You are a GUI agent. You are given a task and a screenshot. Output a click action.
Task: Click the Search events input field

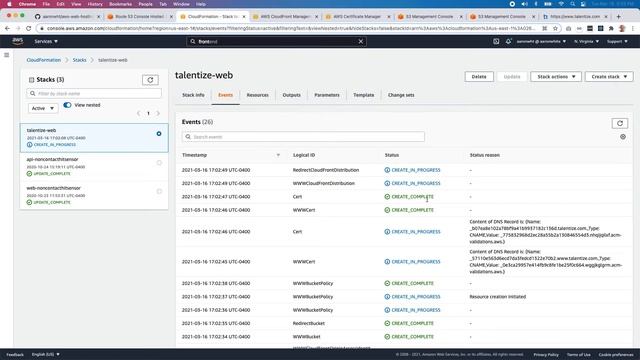(303, 137)
